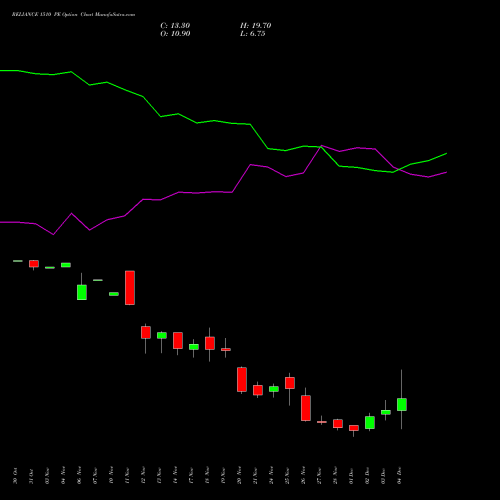Click the 19 Nov date label
500x500 pixels.
(x=223, y=476)
